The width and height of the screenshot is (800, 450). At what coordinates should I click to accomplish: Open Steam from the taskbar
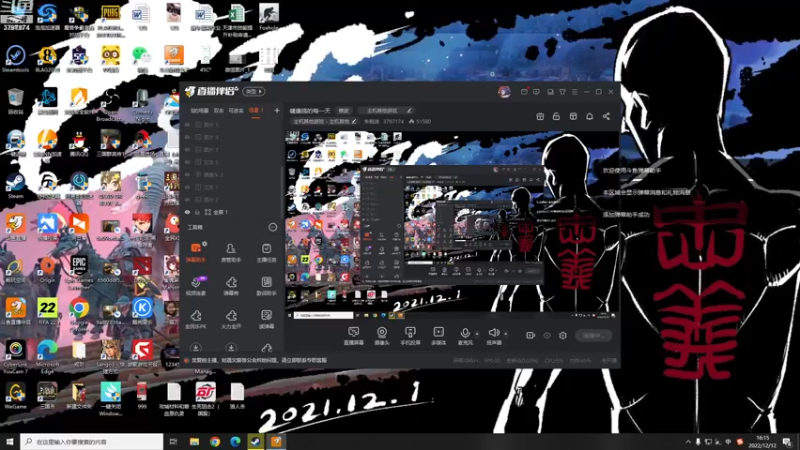coord(256,441)
